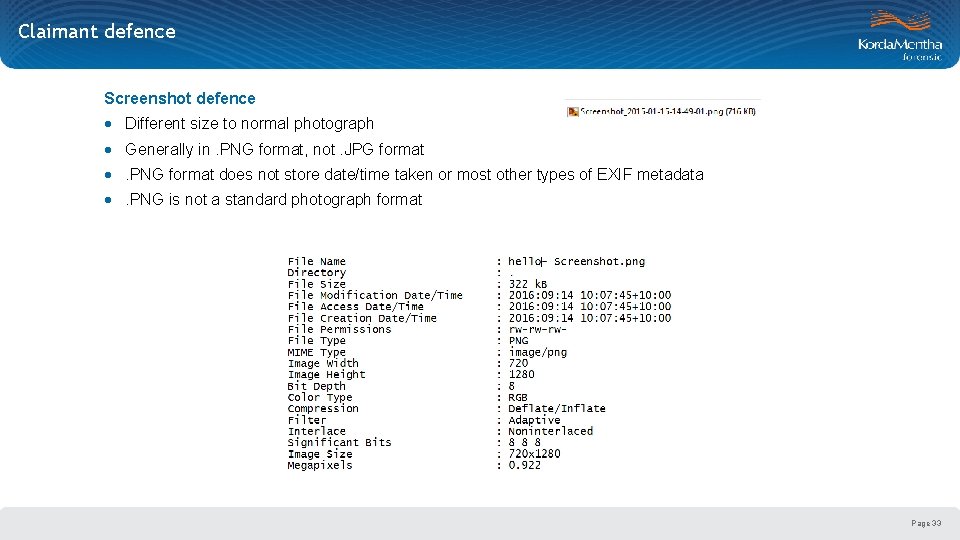Click the 'hello- Screenshot.png' value
The height and width of the screenshot is (540, 960).
(x=576, y=261)
